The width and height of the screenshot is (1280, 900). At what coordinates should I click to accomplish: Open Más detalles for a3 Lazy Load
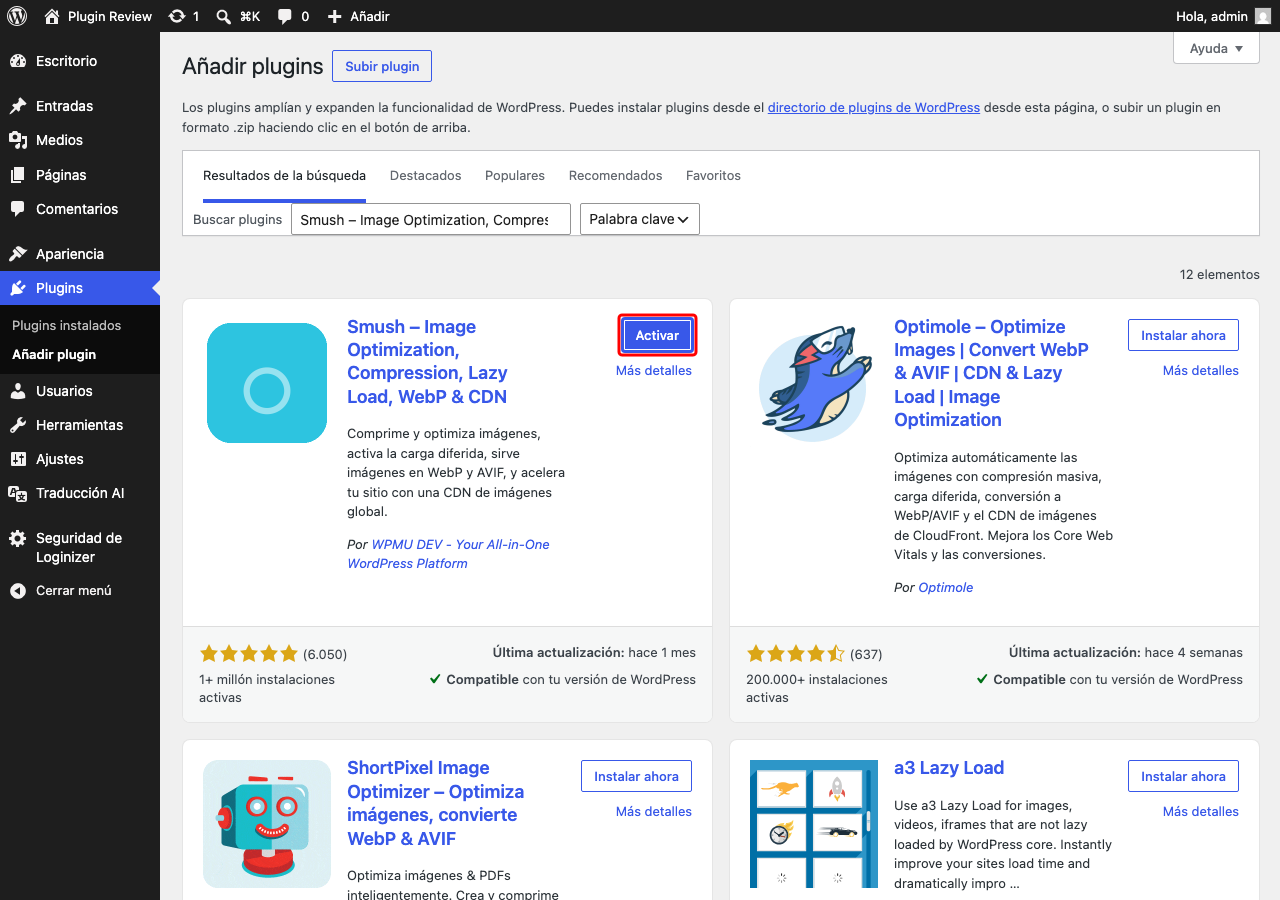(1201, 812)
